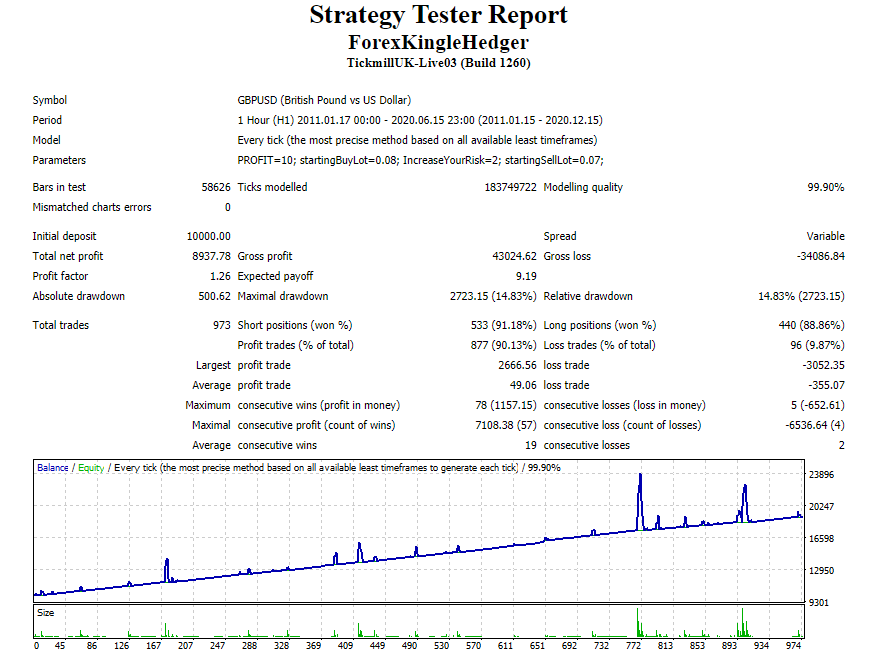Click the Bars in test value 58626
The height and width of the screenshot is (656, 872).
[216, 187]
